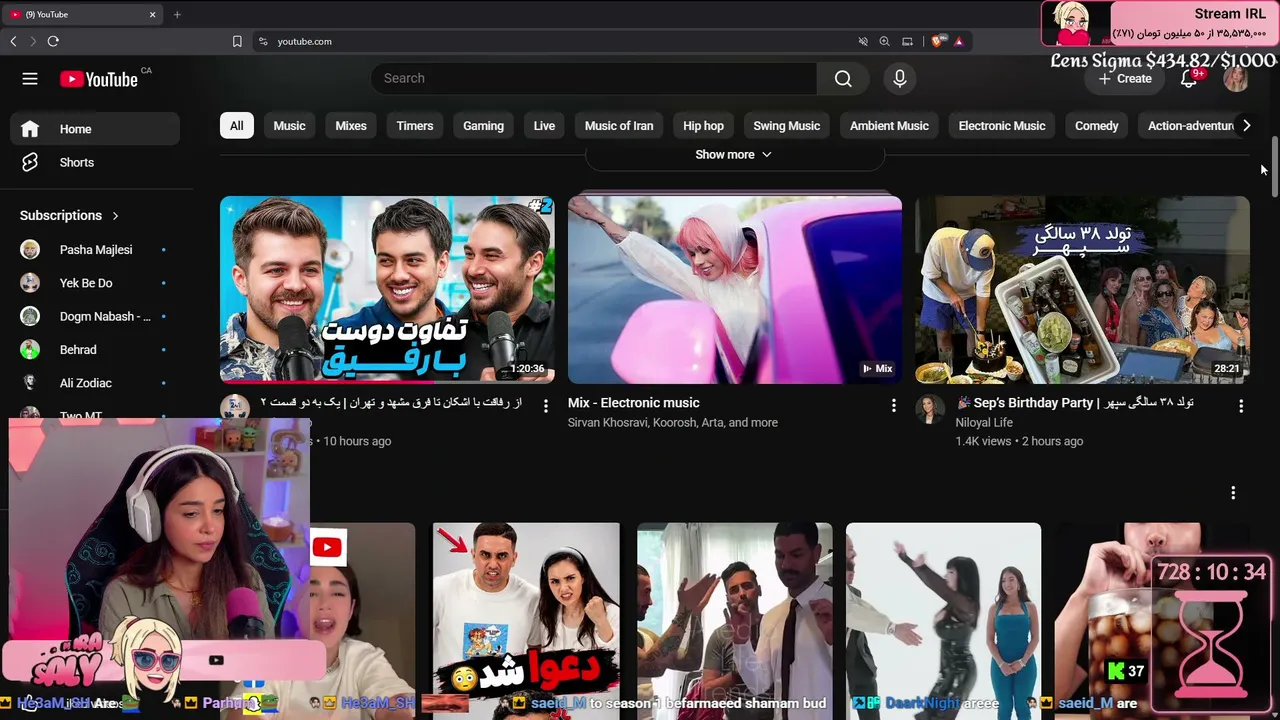Filter by the Music chip

click(289, 126)
